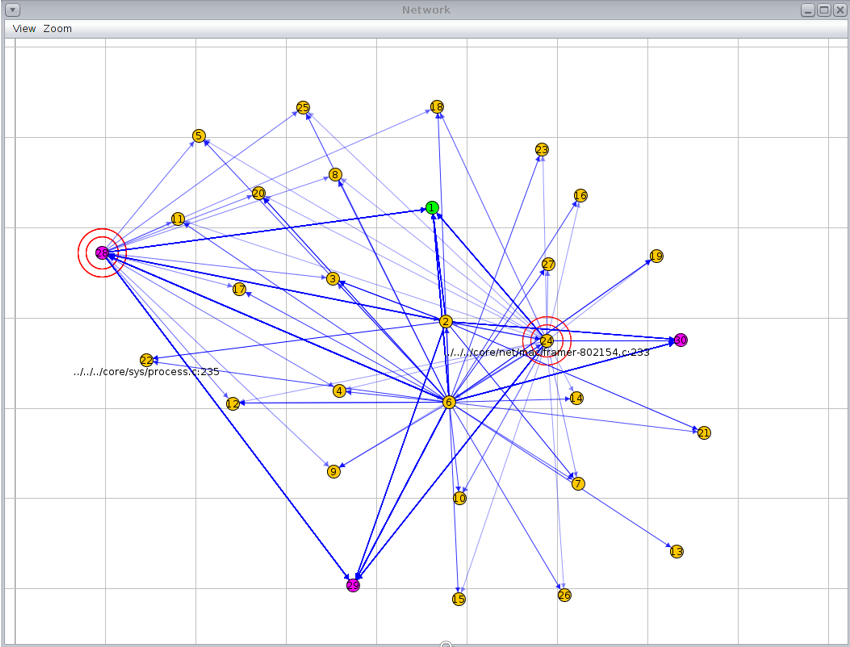Viewport: 850px width, 647px height.
Task: Open the View menu
Action: tap(23, 28)
